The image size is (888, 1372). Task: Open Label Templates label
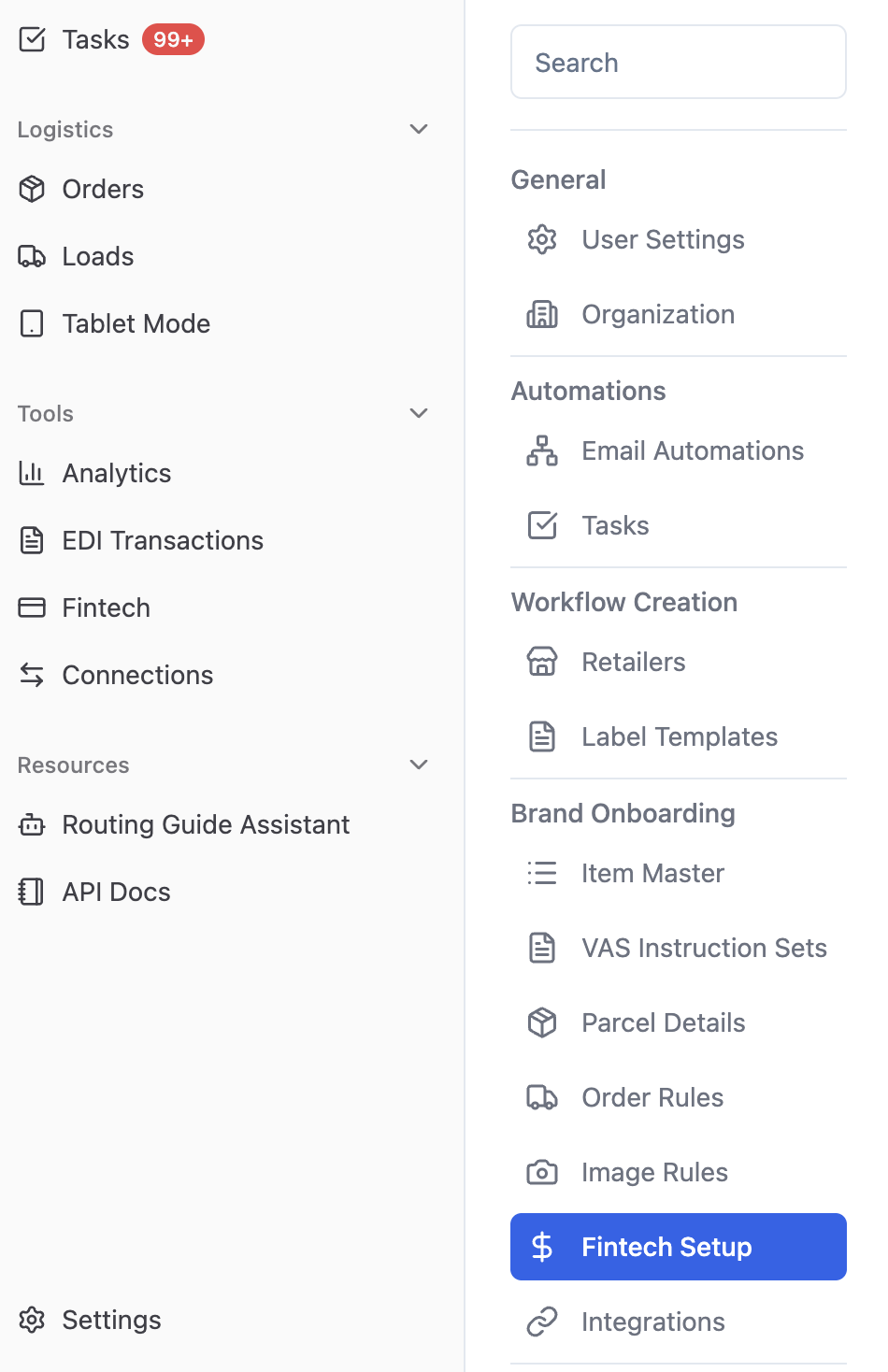pyautogui.click(x=680, y=736)
